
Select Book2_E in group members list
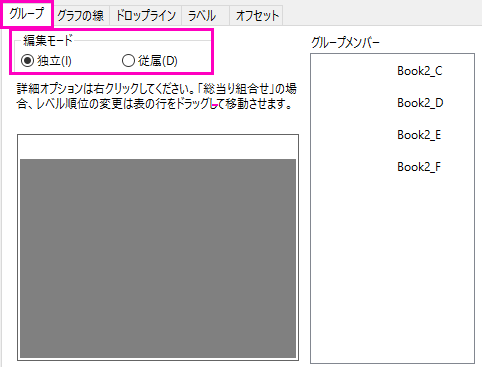pos(419,135)
